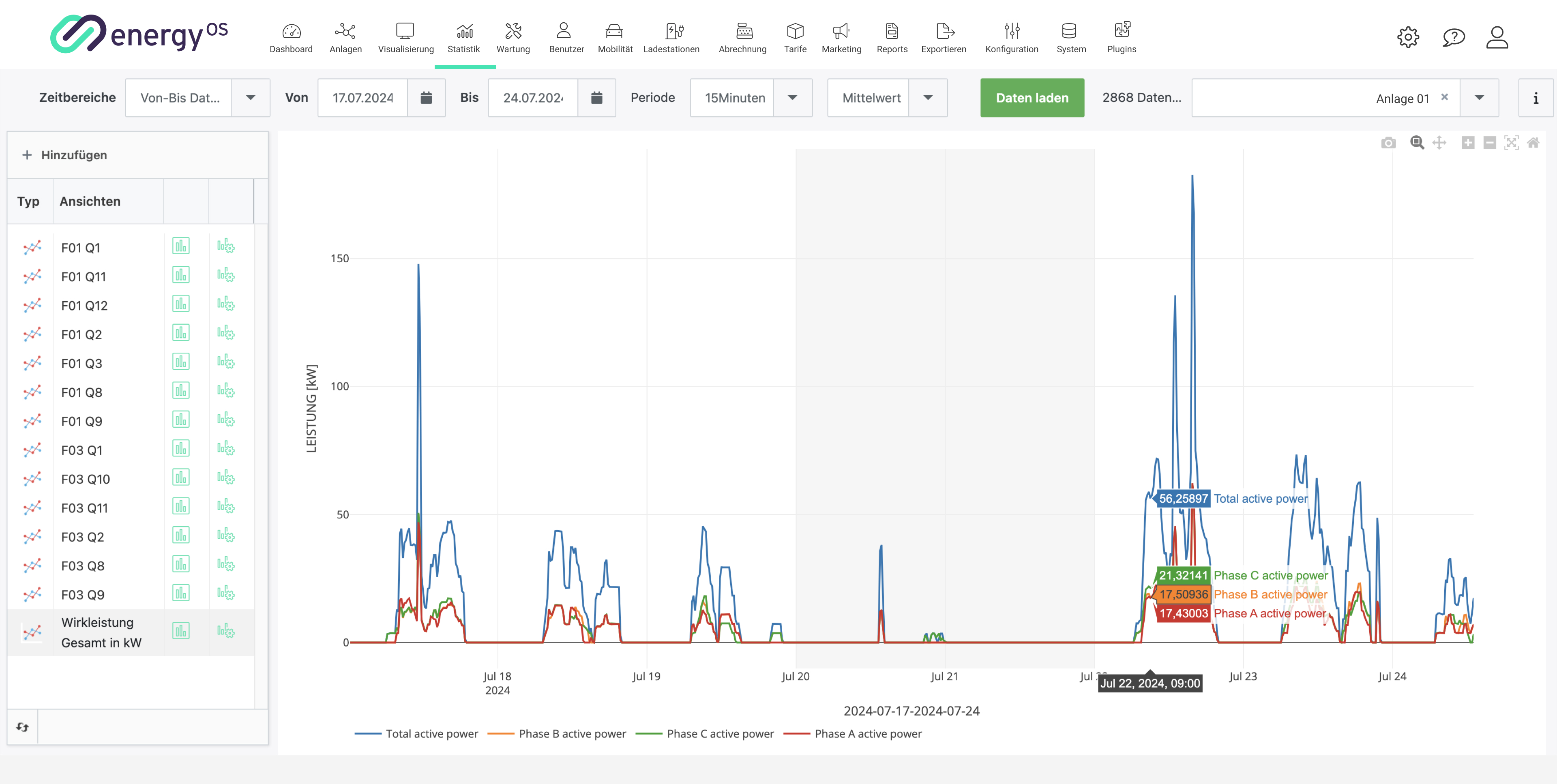Expand the Zeitbereiche dropdown
The width and height of the screenshot is (1557, 784).
point(250,98)
